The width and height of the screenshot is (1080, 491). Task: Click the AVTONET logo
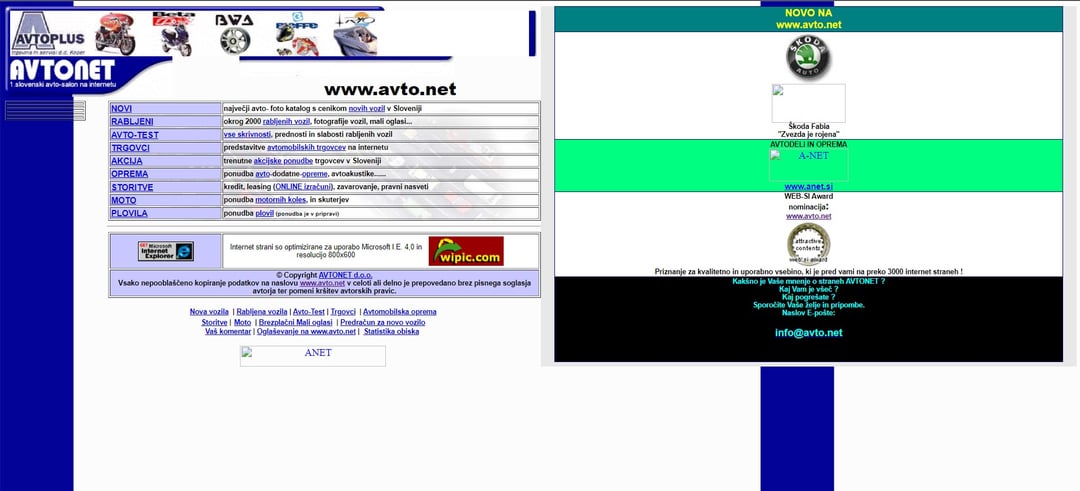click(x=63, y=73)
